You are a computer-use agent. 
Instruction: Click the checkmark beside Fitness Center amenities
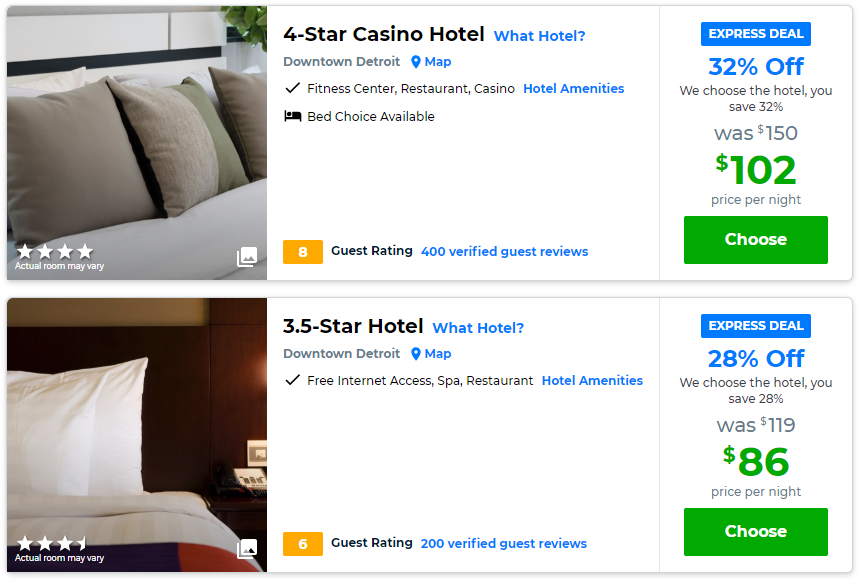pos(291,88)
